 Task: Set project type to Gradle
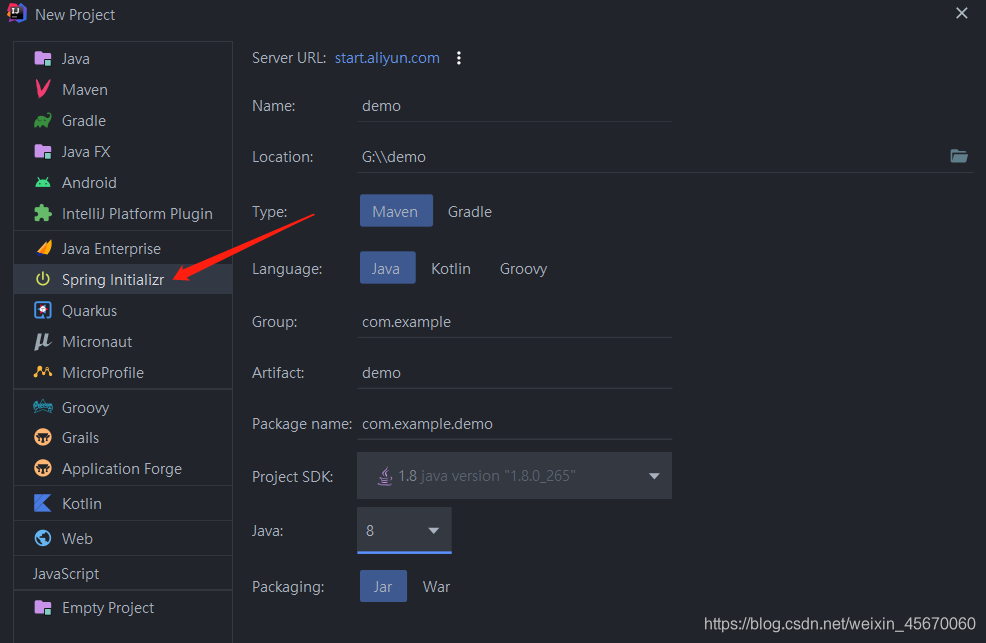(x=470, y=212)
